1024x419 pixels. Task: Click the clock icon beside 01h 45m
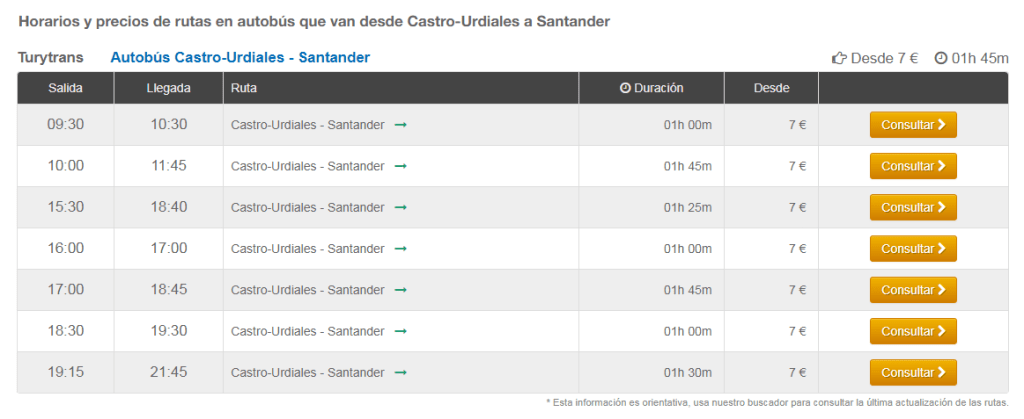coord(941,58)
